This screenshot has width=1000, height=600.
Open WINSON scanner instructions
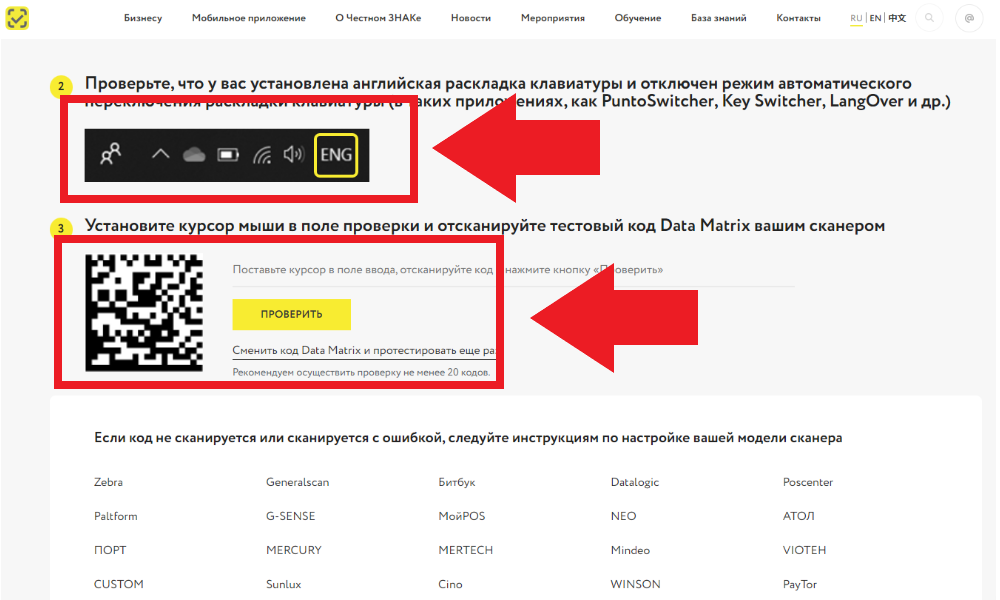click(x=635, y=583)
